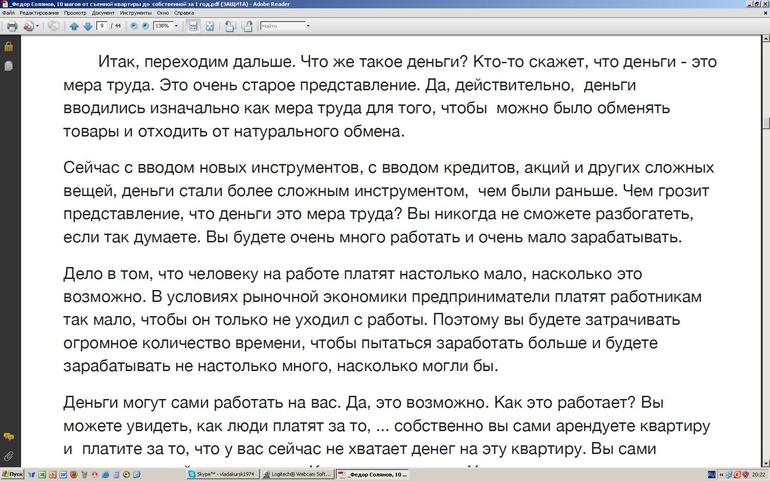Open the Pages thumbnails panel in sidebar
This screenshot has height=481, width=770.
pyautogui.click(x=8, y=65)
